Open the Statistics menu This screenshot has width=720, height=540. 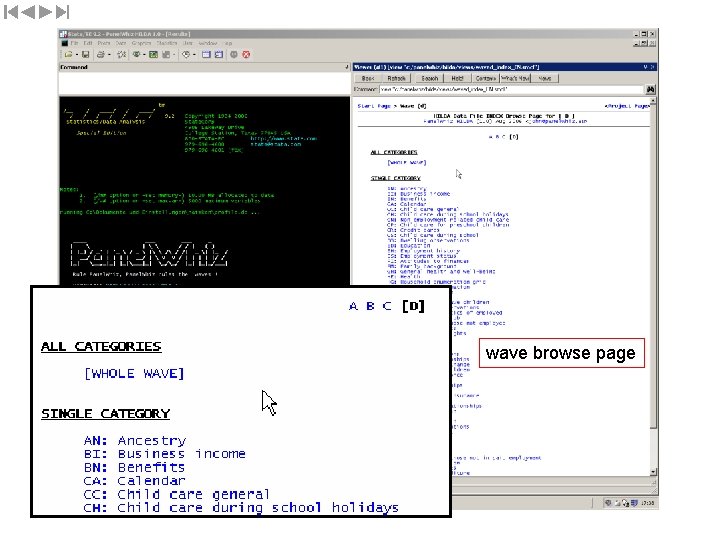pos(167,43)
